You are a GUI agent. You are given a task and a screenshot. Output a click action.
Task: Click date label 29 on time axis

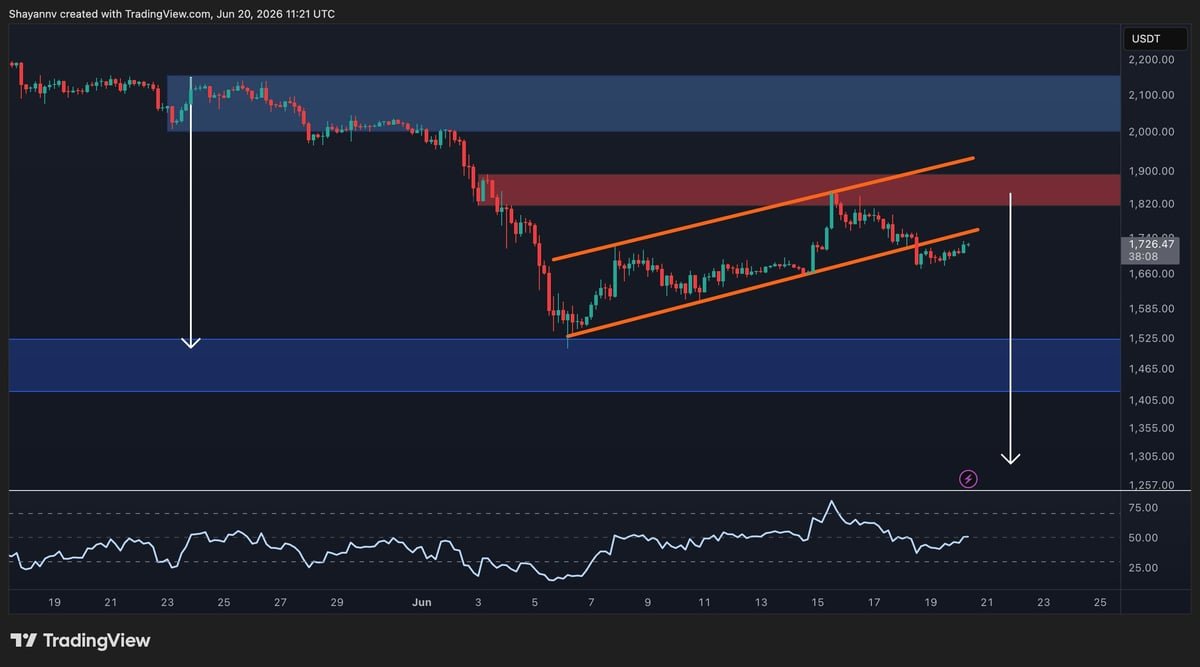[x=337, y=603]
